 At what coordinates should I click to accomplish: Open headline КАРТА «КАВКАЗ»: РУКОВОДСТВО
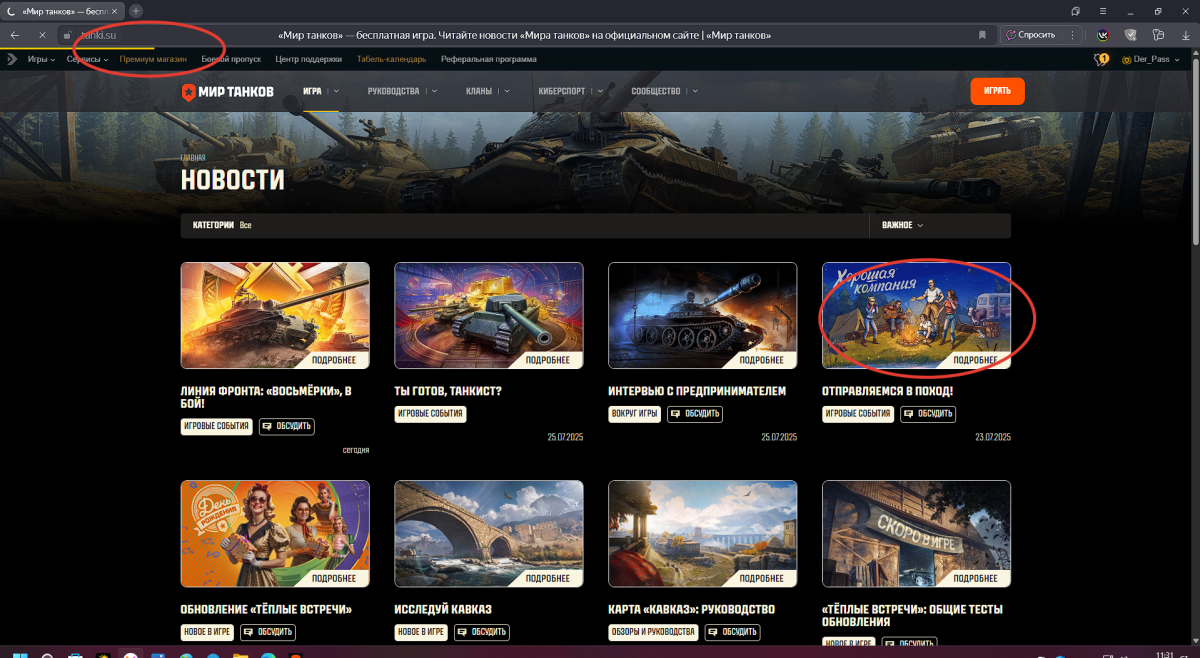pos(691,609)
